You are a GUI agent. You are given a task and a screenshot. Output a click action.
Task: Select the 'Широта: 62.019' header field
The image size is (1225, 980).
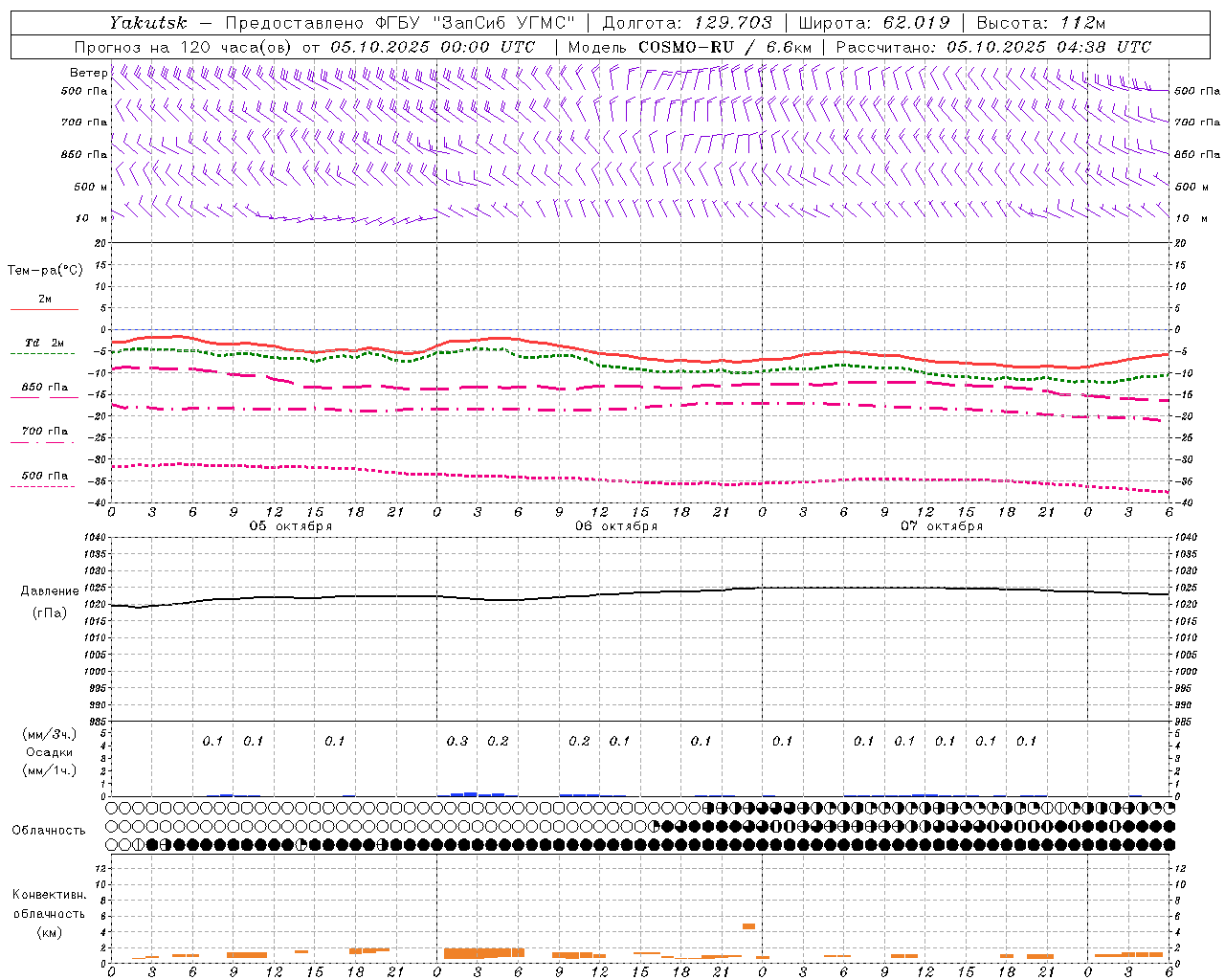point(874,23)
